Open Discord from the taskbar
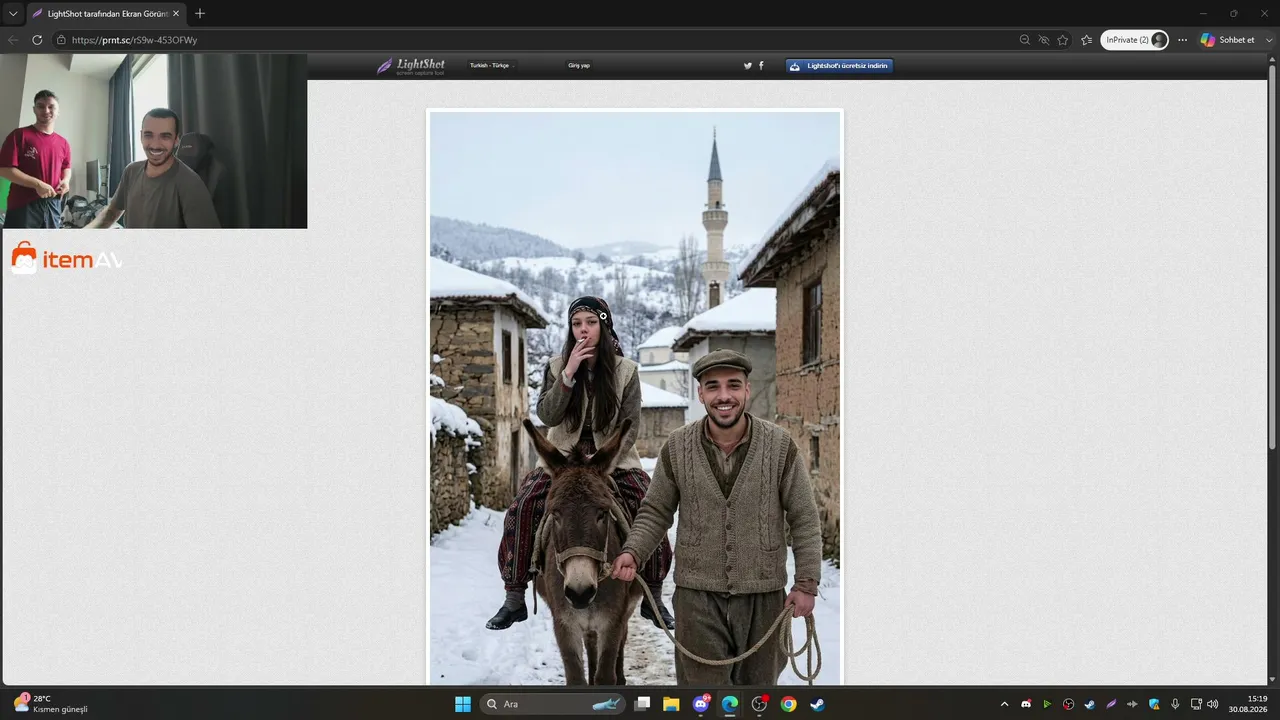 click(x=701, y=704)
